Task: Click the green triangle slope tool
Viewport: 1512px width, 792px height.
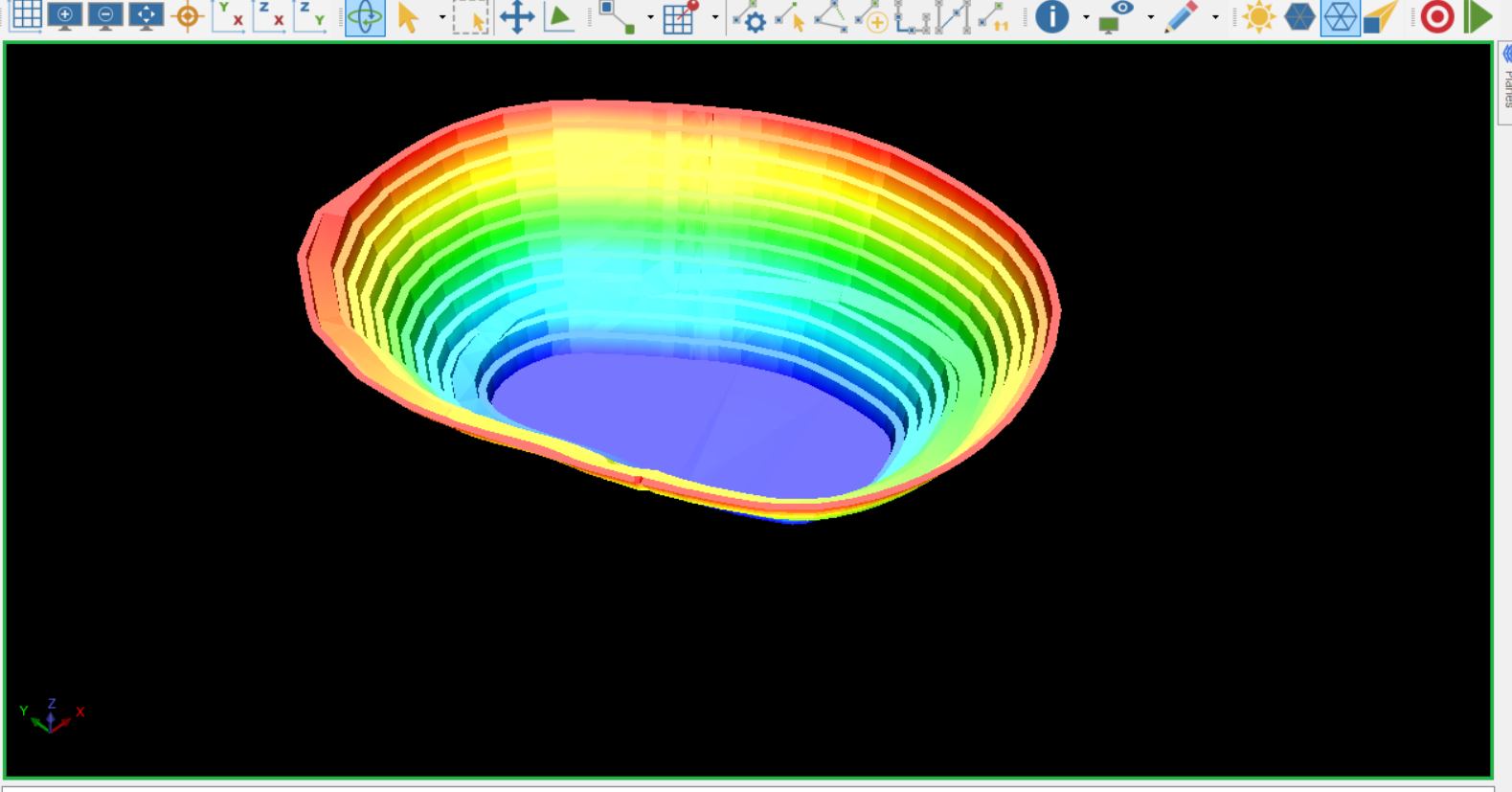Action: 558,17
